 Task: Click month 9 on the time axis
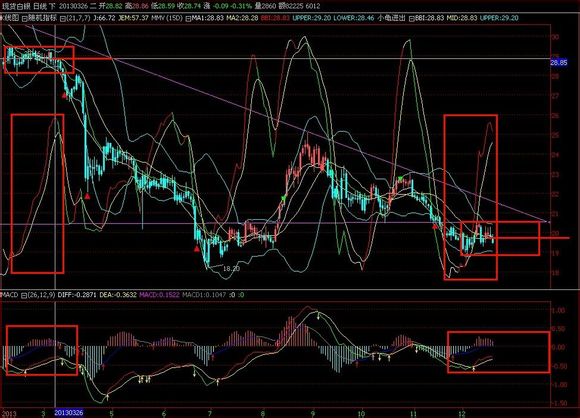pyautogui.click(x=313, y=413)
